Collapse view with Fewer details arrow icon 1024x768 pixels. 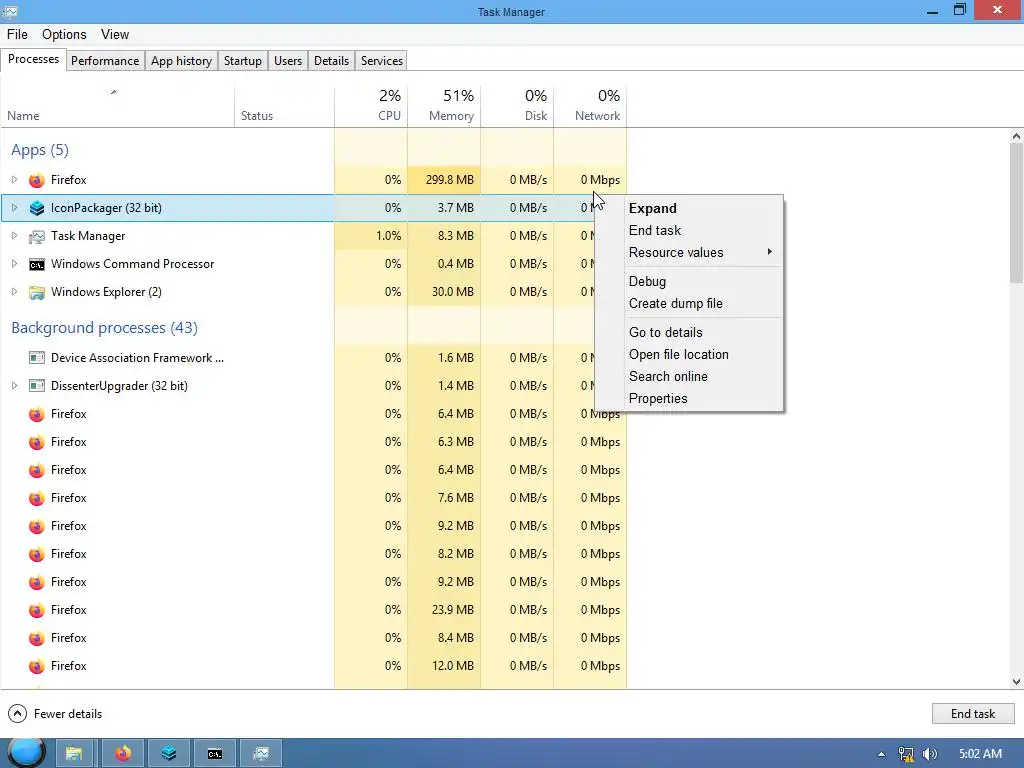(x=17, y=713)
